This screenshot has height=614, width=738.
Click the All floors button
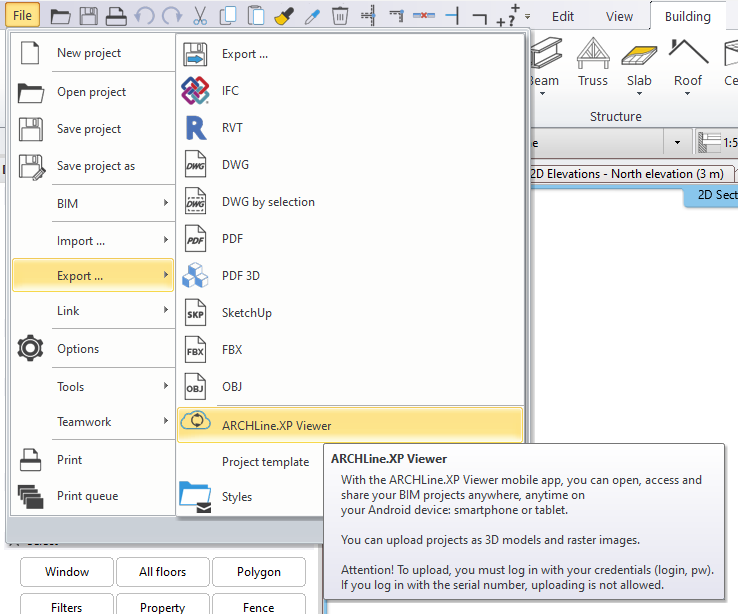coord(162,572)
